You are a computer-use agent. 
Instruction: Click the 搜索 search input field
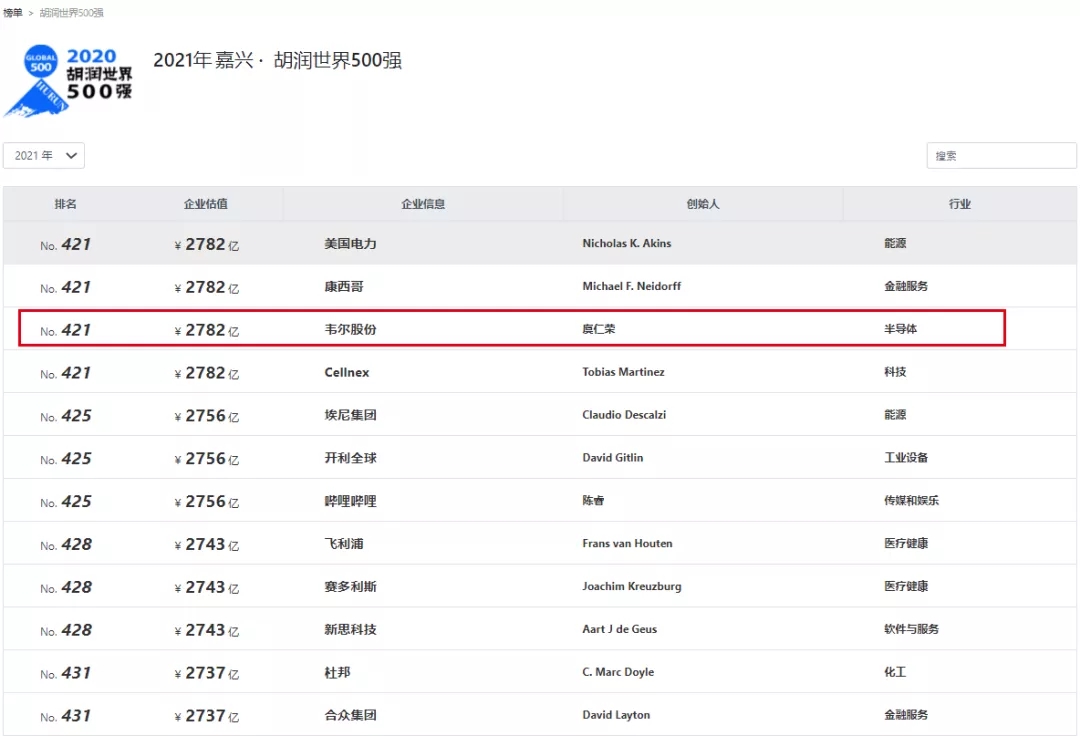click(x=1001, y=156)
